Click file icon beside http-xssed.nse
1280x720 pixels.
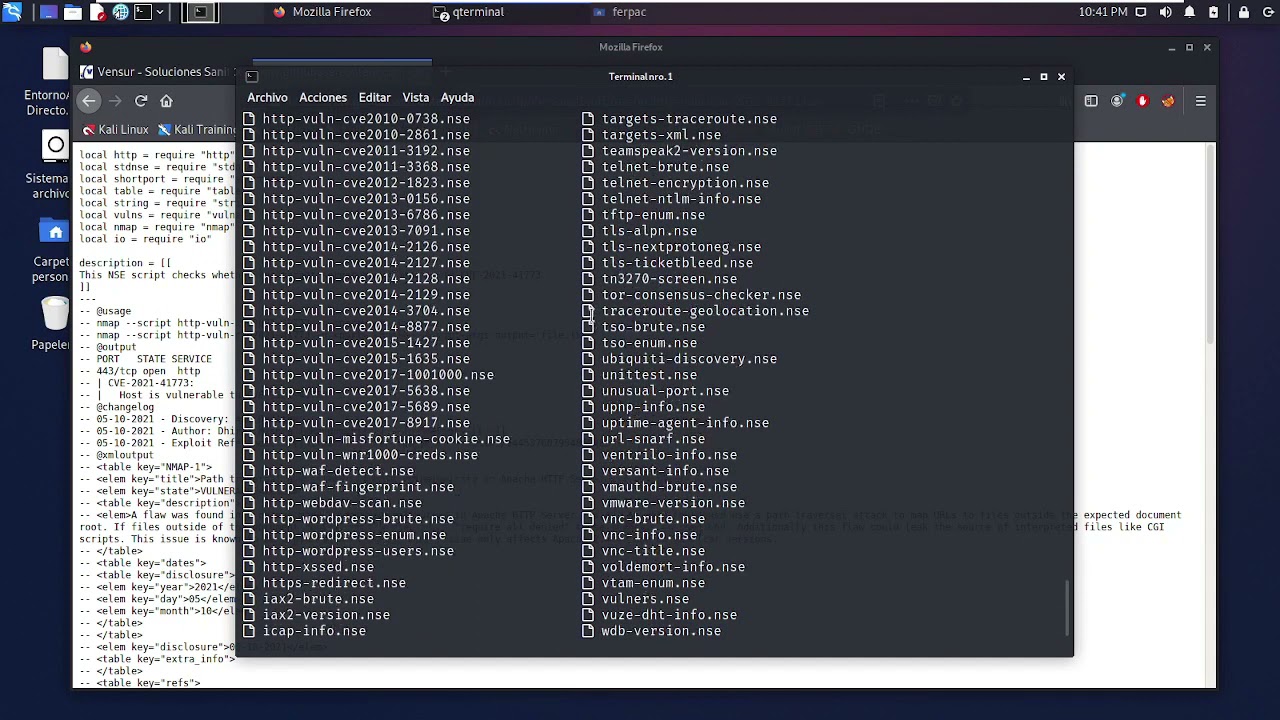click(x=249, y=567)
